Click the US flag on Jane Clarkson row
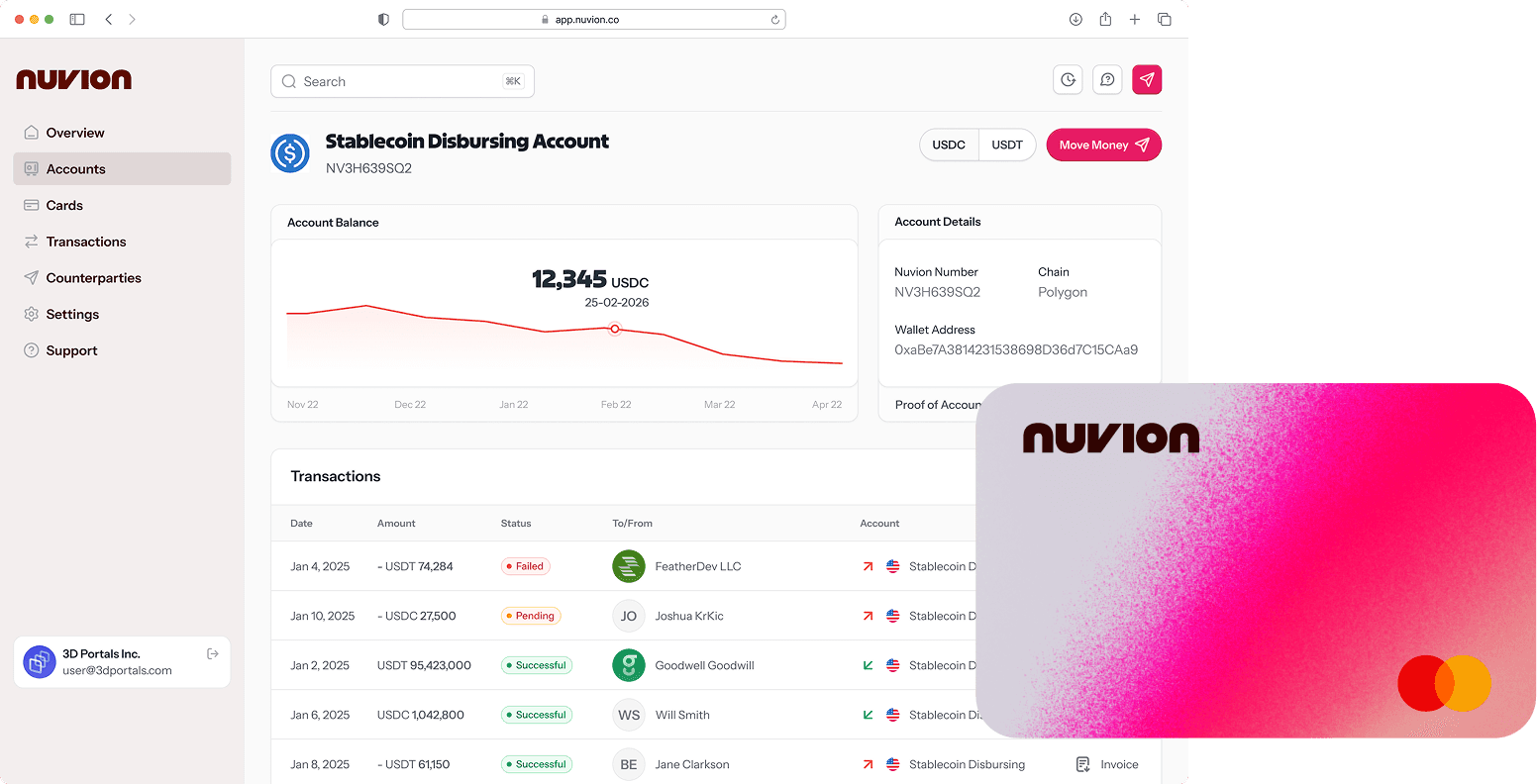Viewport: 1537px width, 784px height. point(892,764)
